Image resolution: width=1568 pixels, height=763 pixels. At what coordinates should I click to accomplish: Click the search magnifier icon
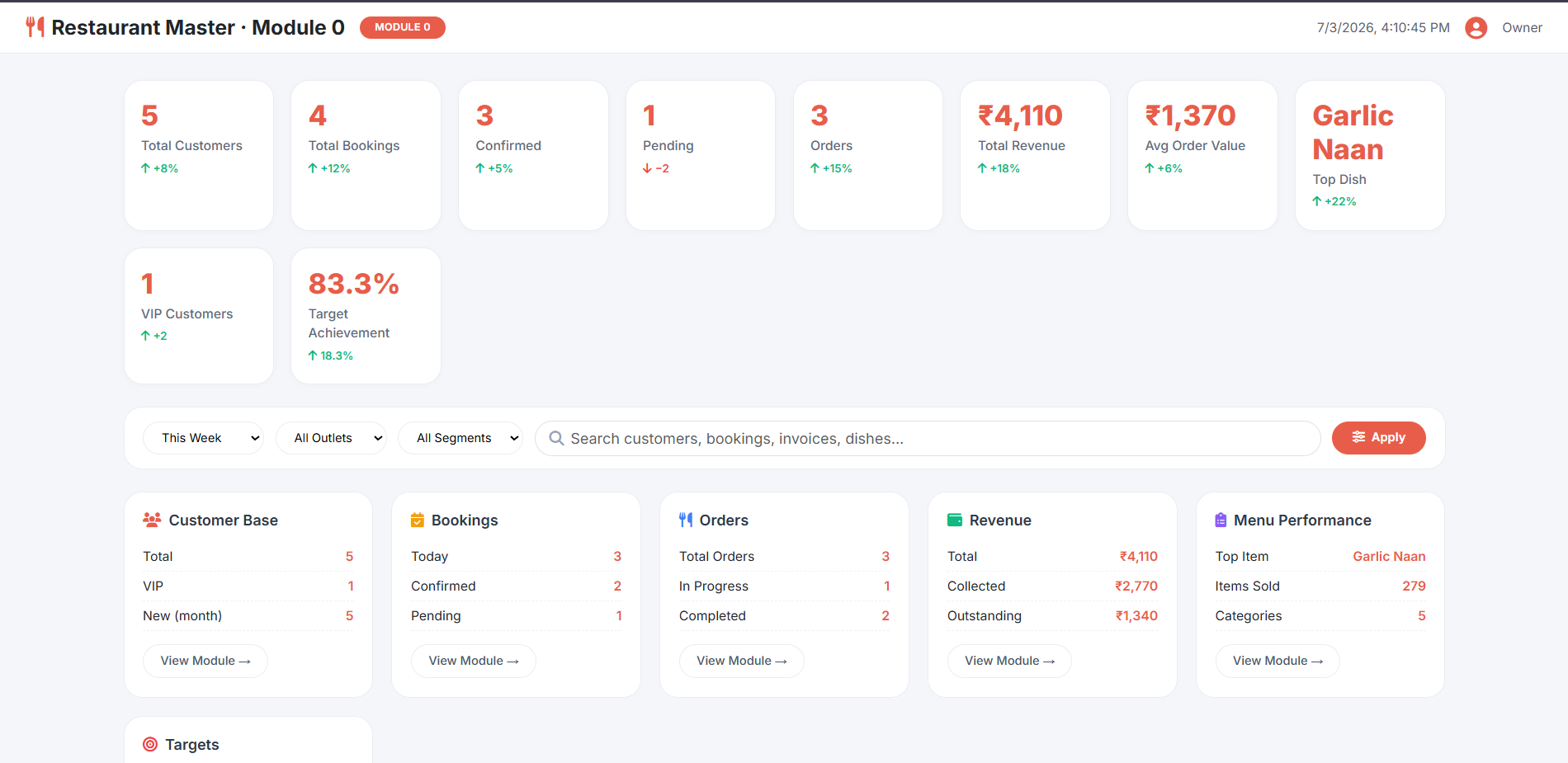click(556, 438)
